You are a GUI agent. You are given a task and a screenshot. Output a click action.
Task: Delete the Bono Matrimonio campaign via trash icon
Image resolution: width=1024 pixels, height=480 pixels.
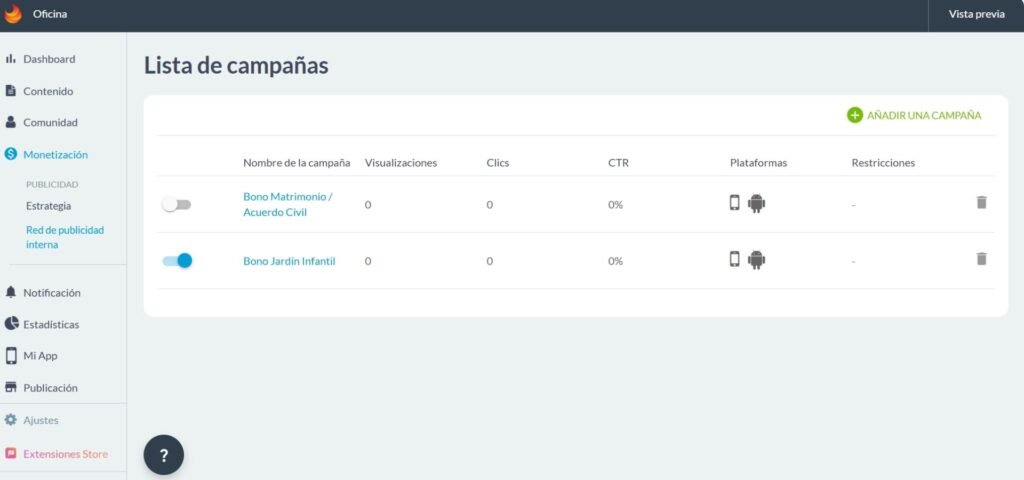click(x=981, y=203)
